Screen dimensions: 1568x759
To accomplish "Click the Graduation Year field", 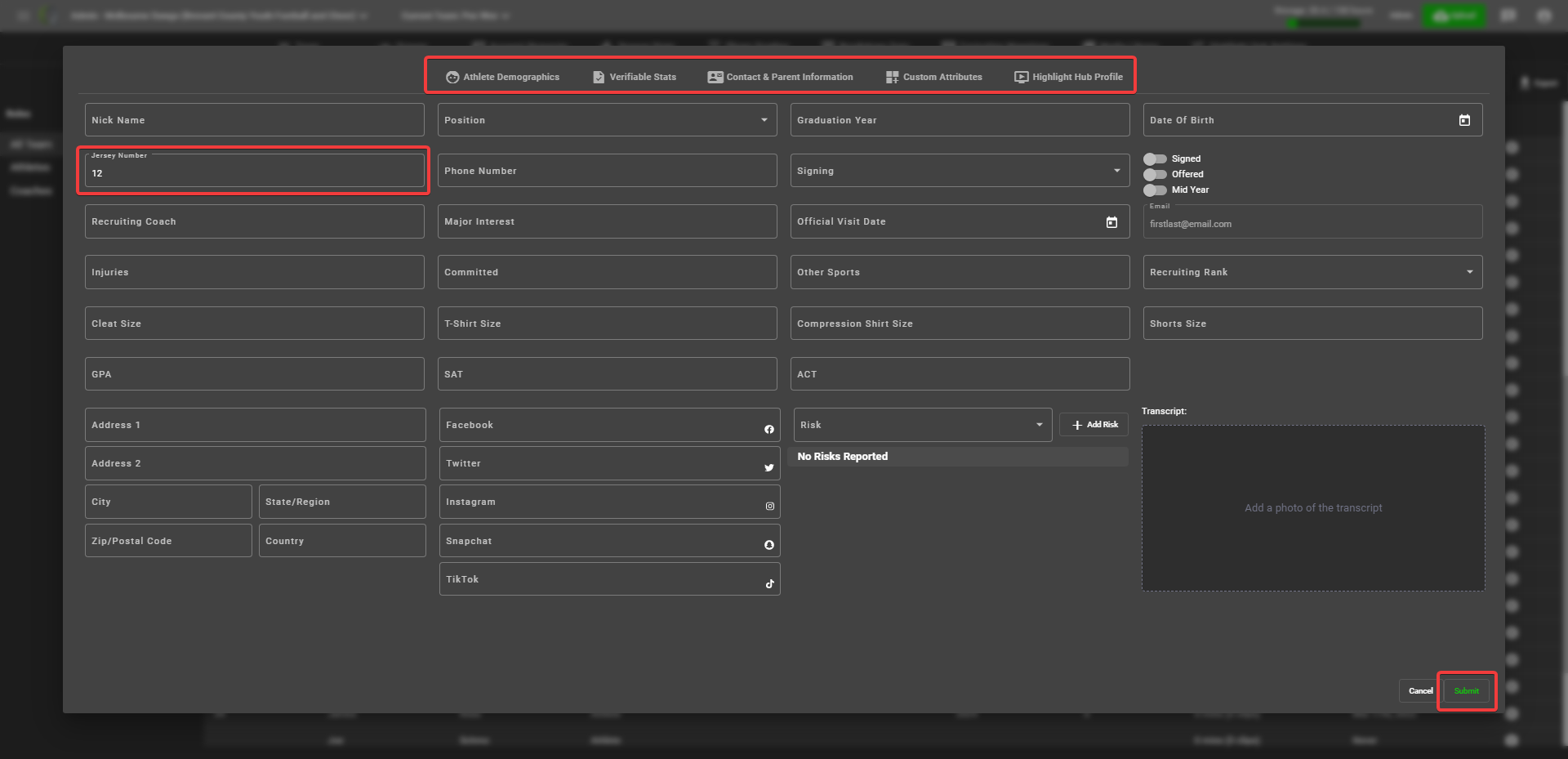I will click(960, 120).
